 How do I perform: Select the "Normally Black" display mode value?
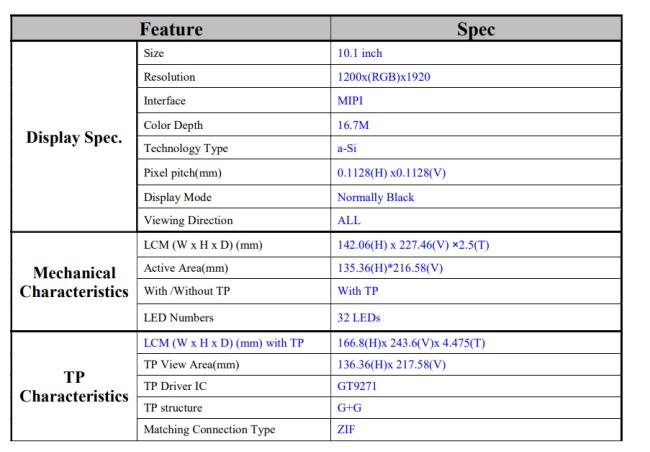pos(376,197)
